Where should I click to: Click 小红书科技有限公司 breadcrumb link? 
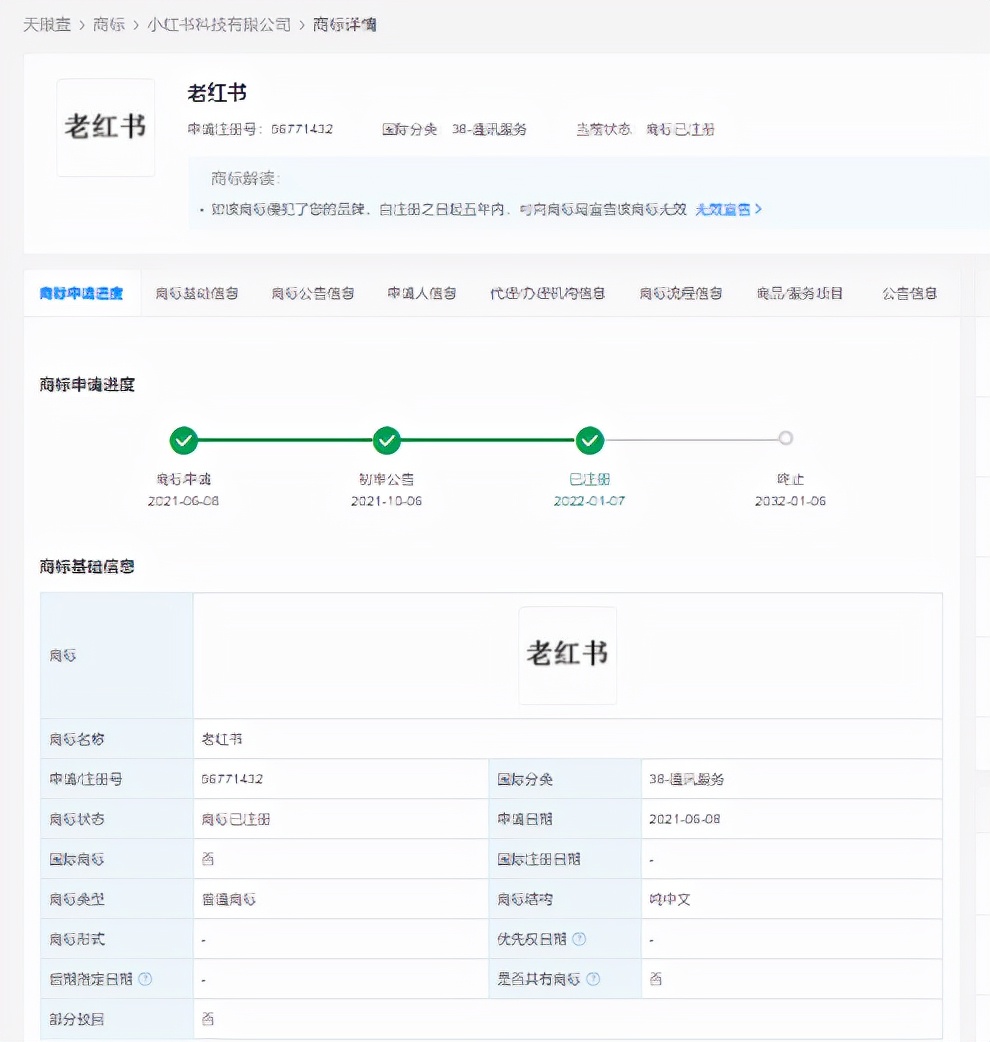[219, 24]
